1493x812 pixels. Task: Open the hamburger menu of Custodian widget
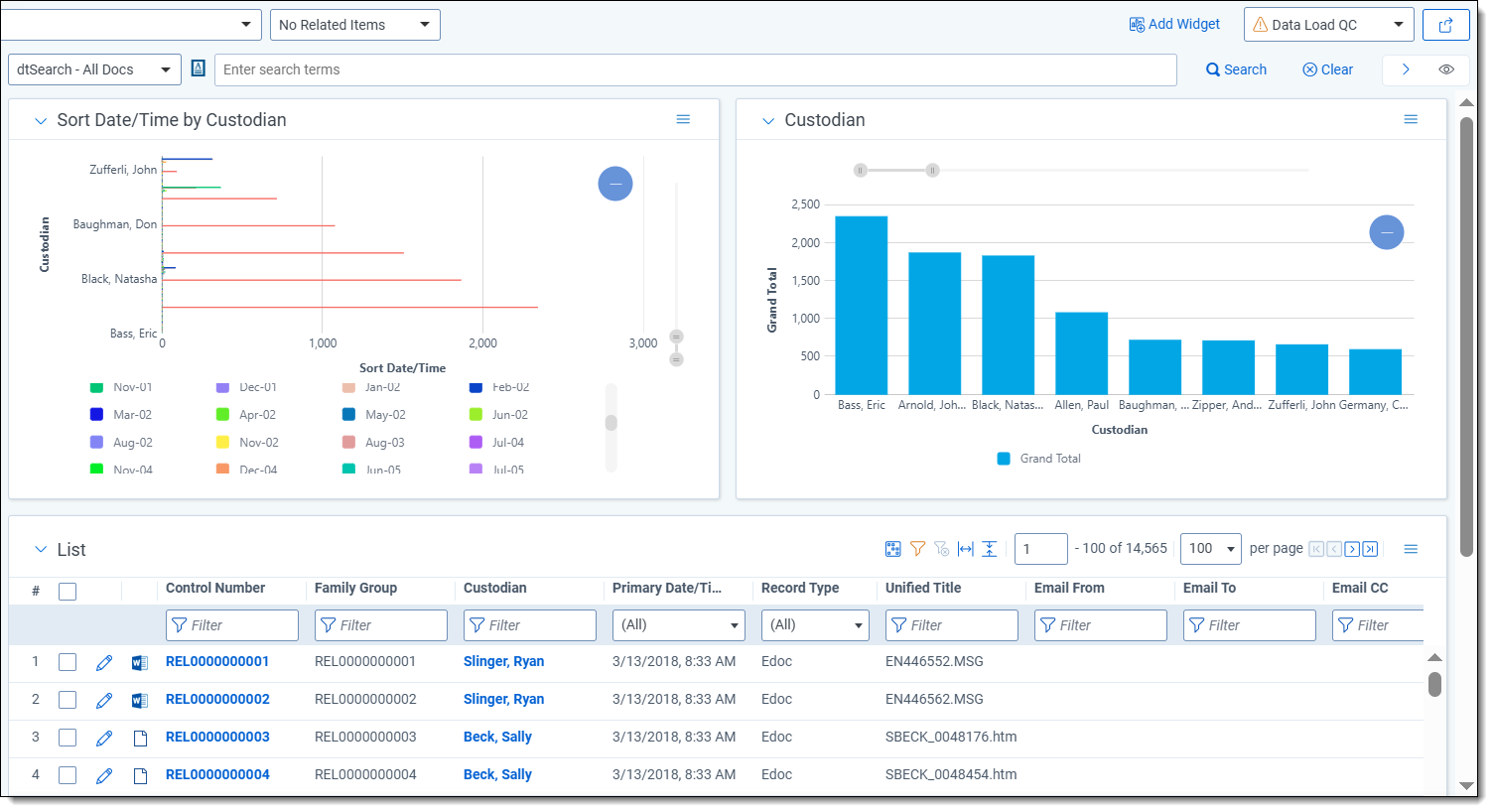tap(1410, 119)
